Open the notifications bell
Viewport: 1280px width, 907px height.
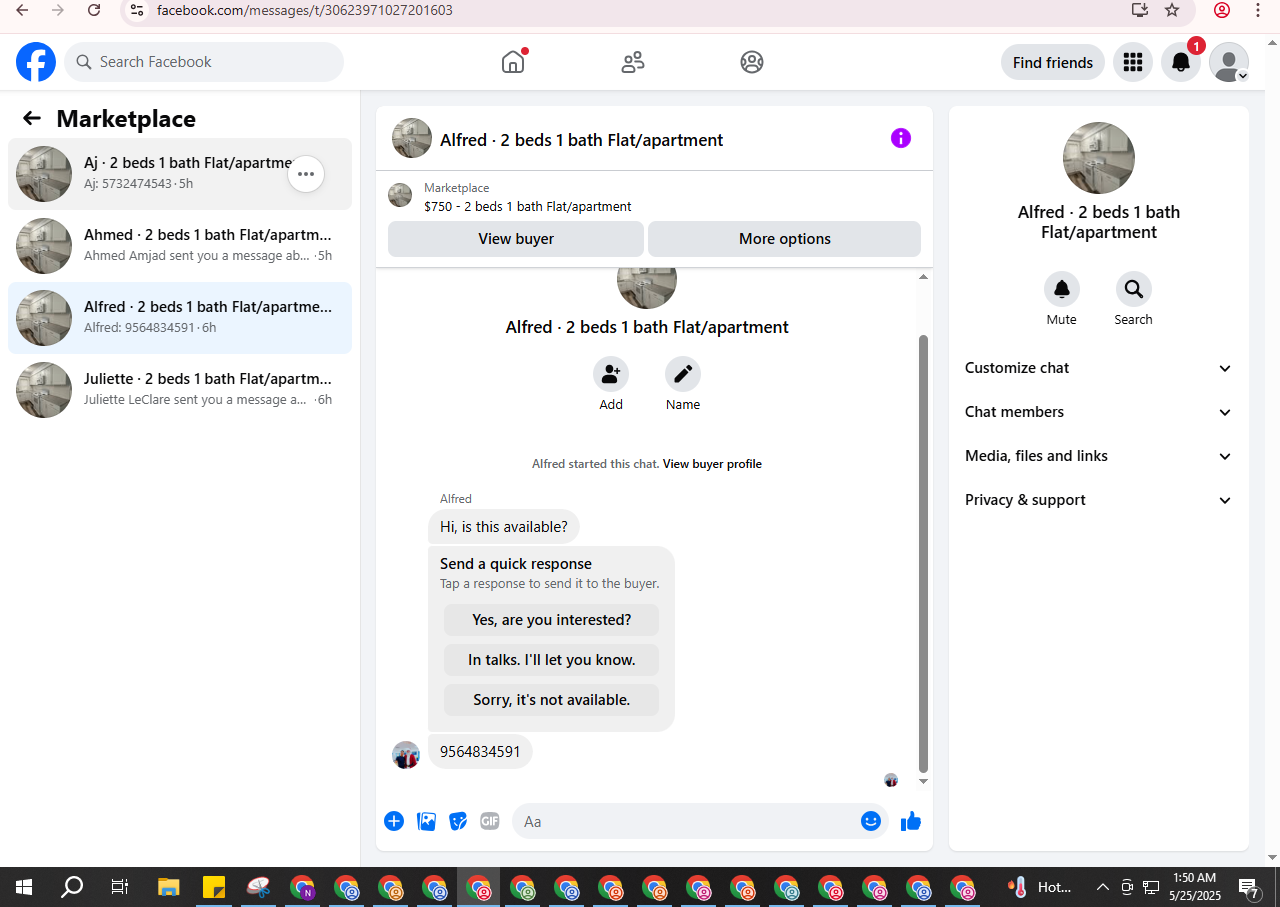coord(1181,62)
